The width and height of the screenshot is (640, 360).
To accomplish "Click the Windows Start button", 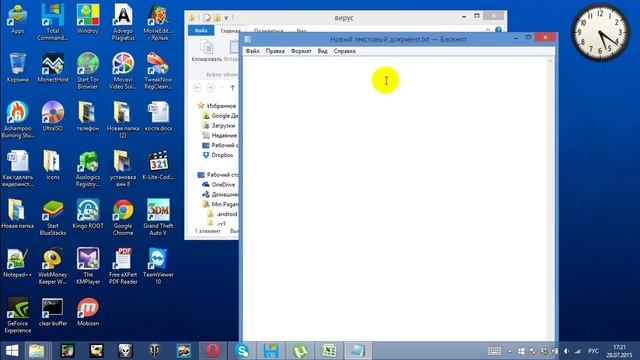I will click(12, 351).
